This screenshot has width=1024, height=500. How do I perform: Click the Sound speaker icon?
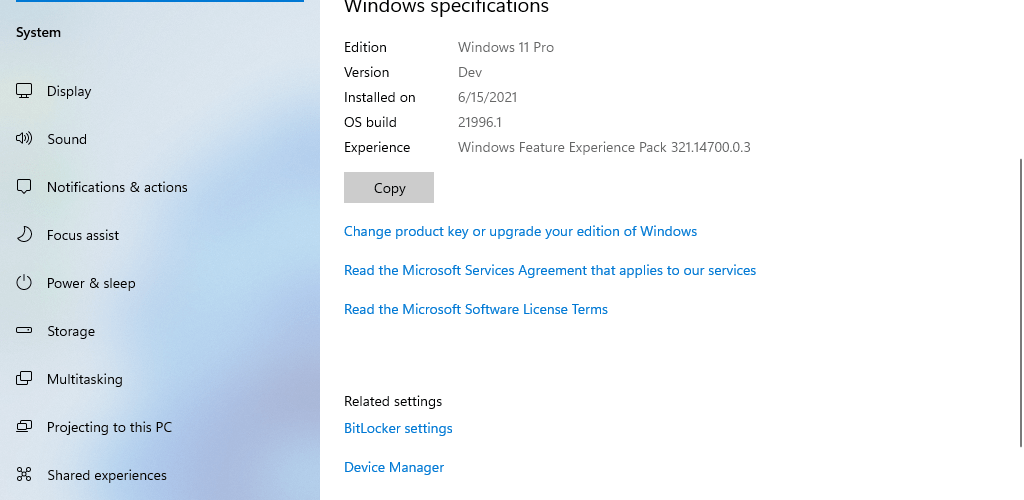(x=24, y=138)
